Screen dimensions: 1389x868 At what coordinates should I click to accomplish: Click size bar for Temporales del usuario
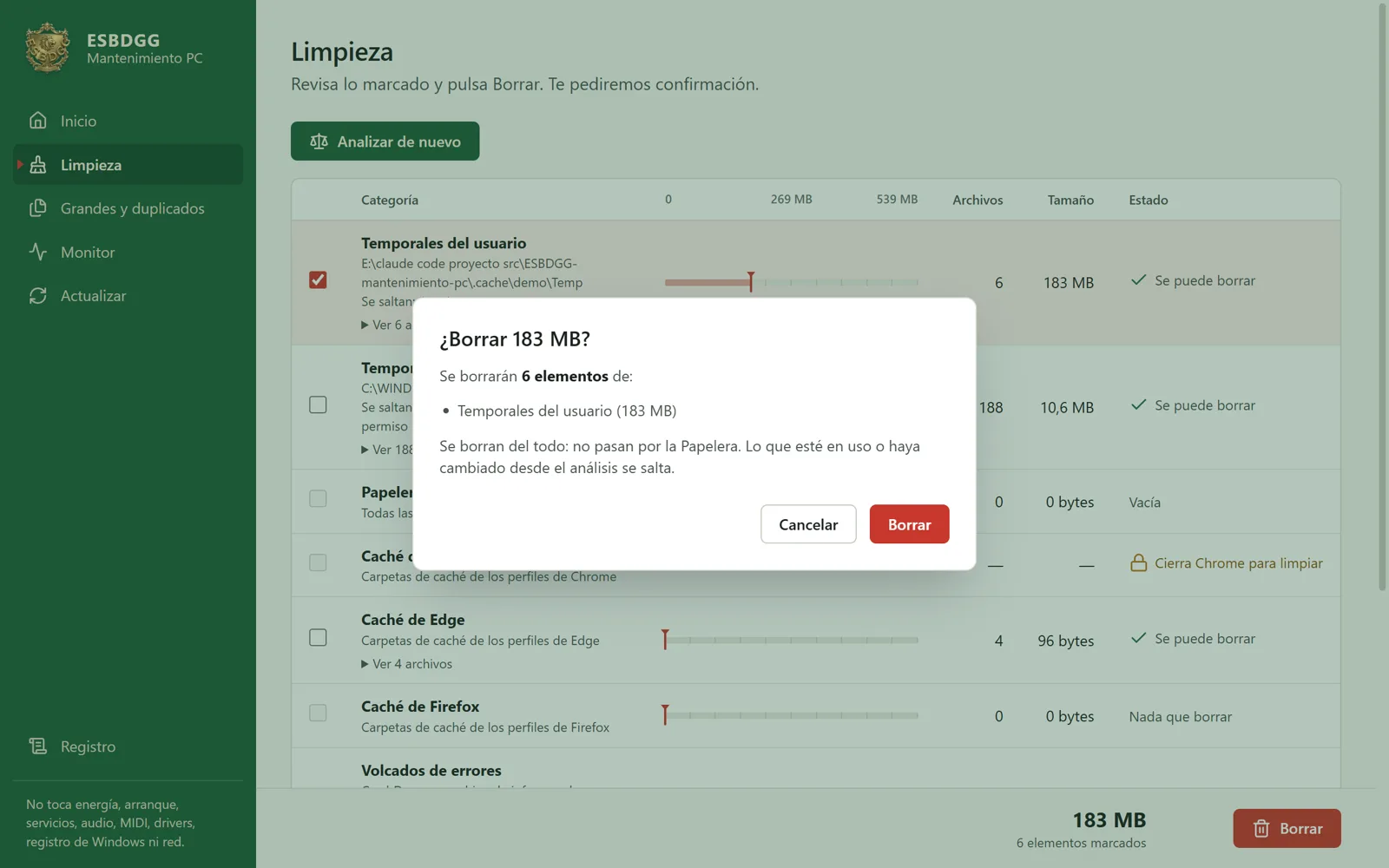(791, 282)
